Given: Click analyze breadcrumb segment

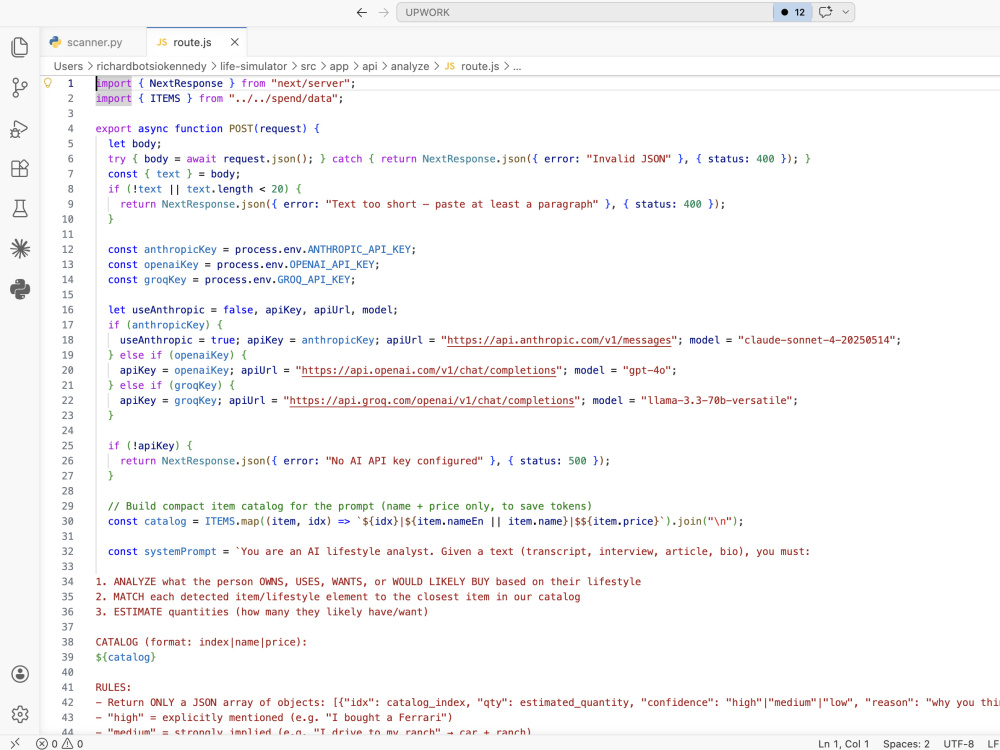Looking at the screenshot, I should [x=409, y=66].
